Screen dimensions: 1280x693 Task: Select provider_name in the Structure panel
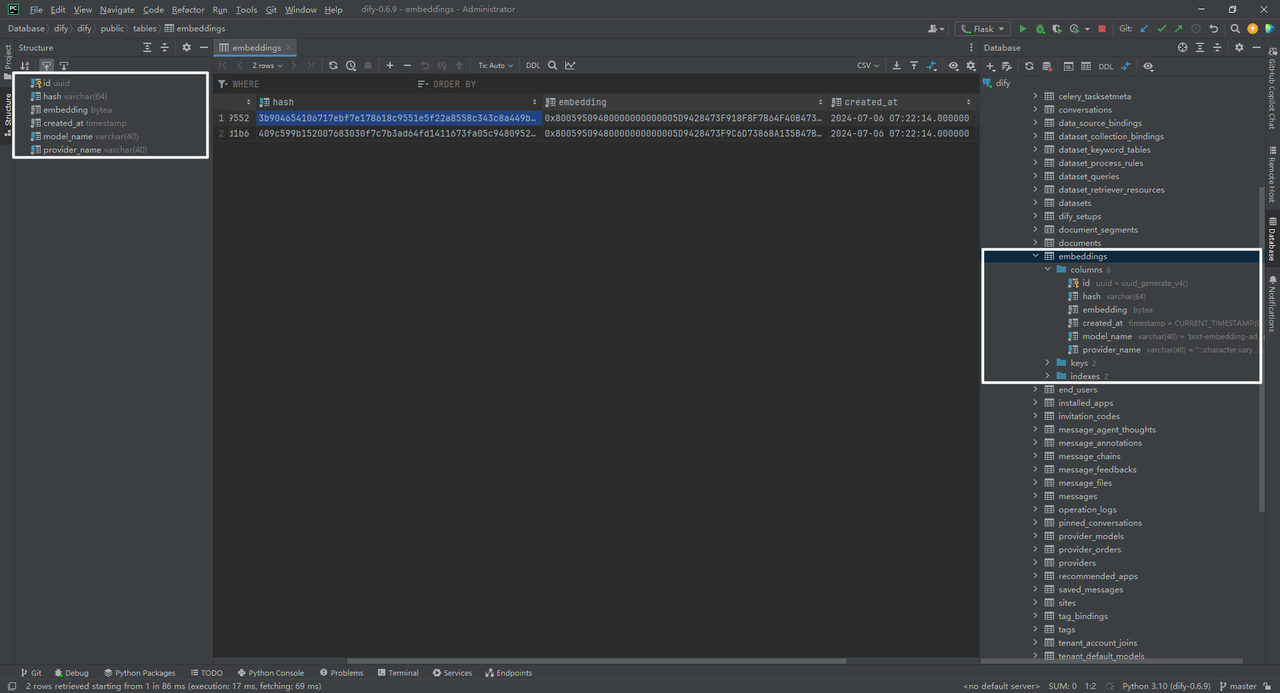[72, 150]
